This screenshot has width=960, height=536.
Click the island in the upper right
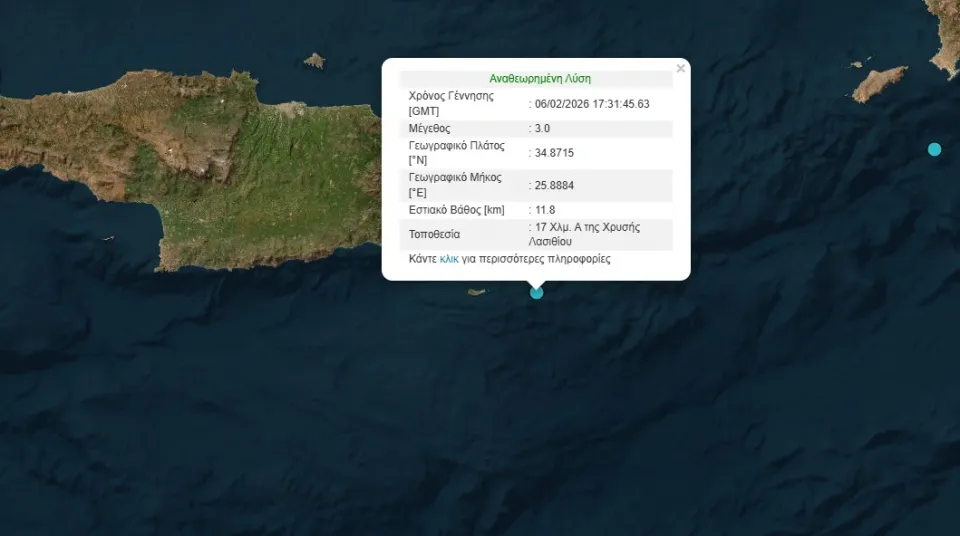879,83
